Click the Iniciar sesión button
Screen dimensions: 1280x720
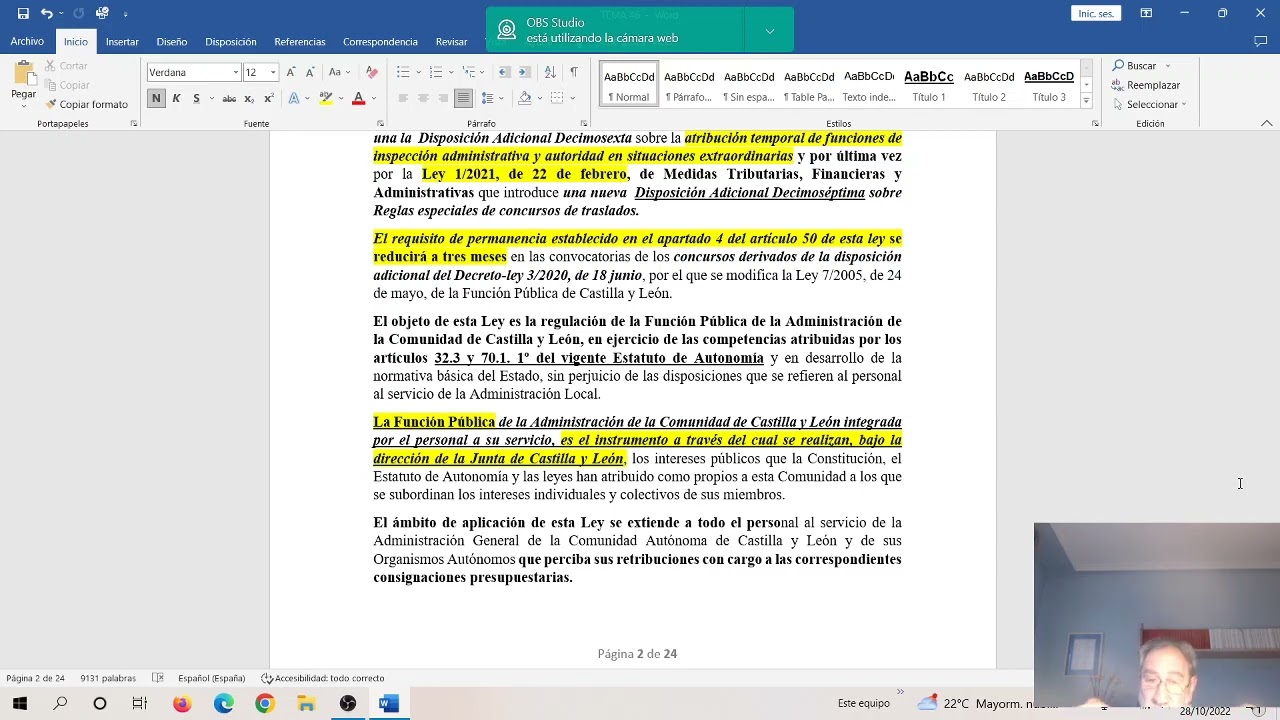pyautogui.click(x=1096, y=12)
